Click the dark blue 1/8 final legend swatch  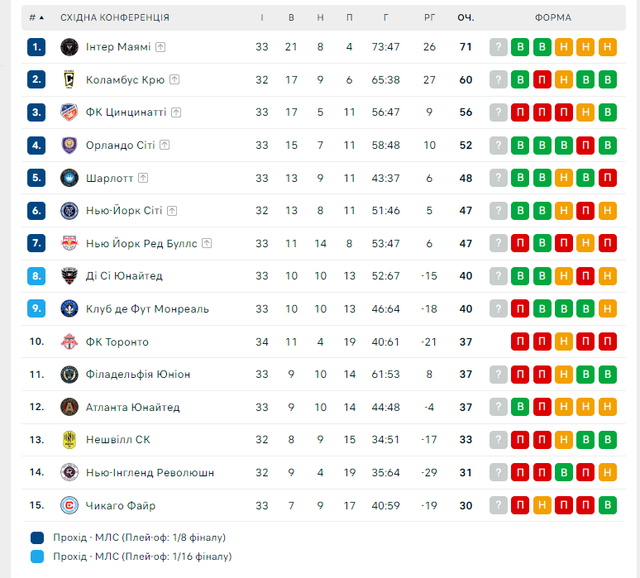point(37,536)
